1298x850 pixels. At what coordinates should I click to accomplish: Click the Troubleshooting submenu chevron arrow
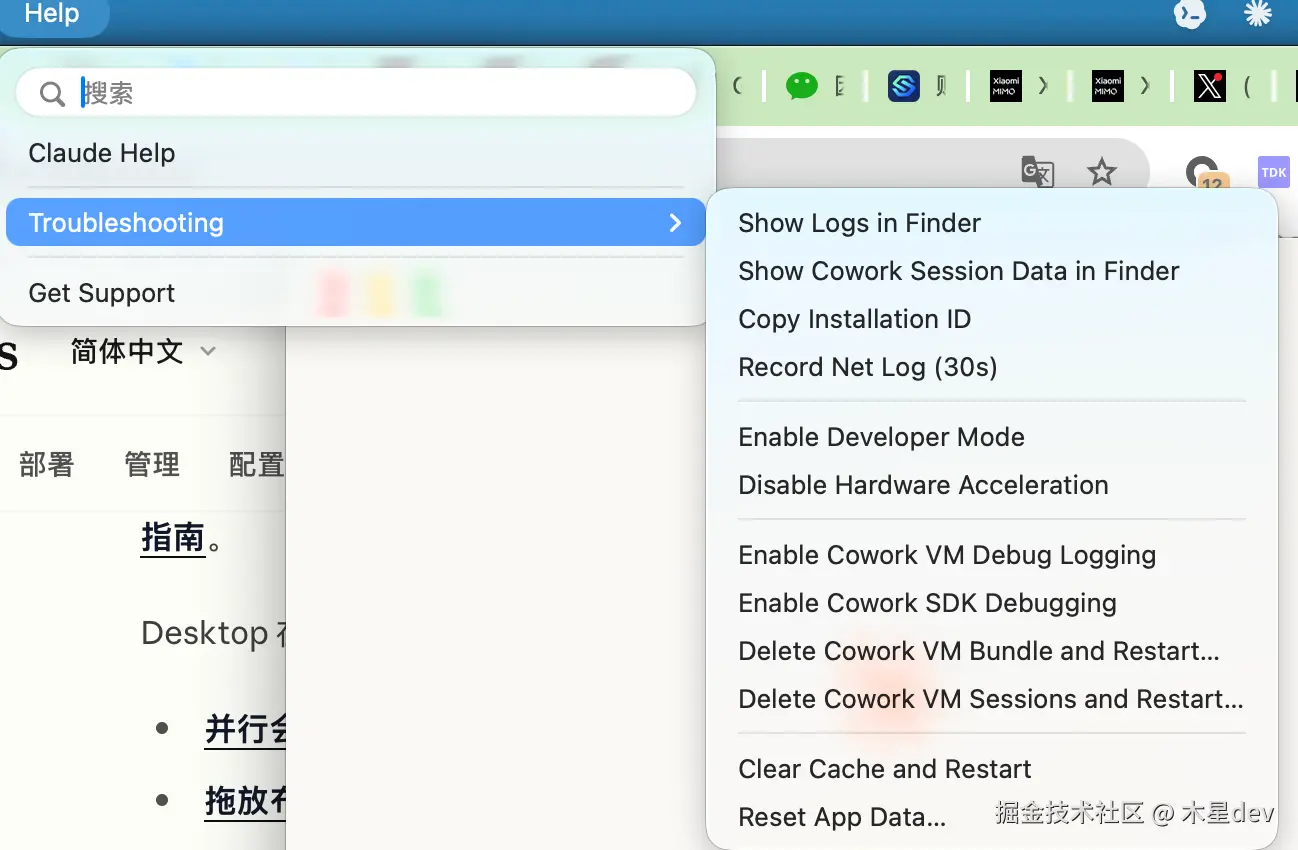(675, 223)
